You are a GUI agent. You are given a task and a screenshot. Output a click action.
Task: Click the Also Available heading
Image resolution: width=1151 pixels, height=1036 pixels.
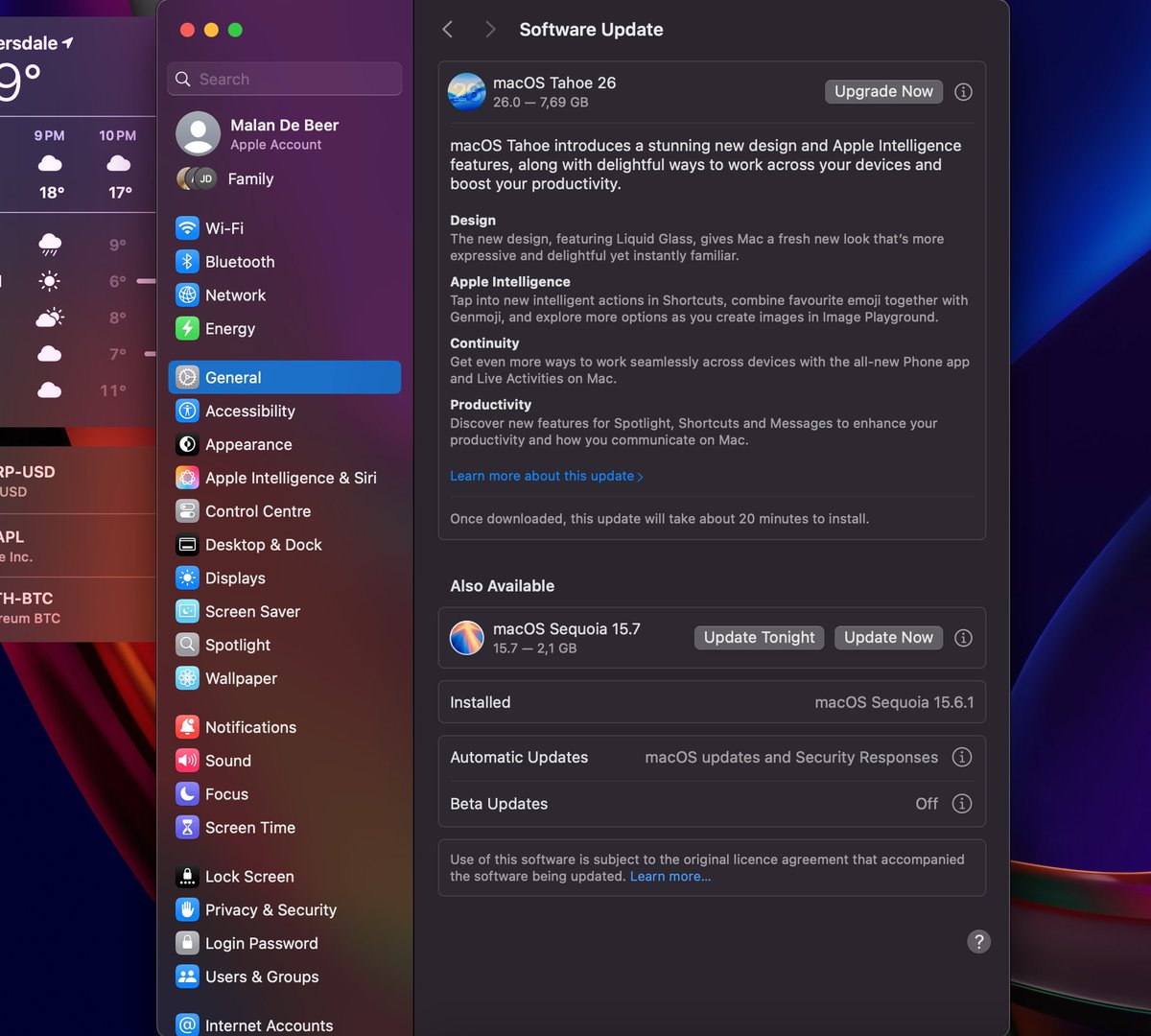point(503,586)
